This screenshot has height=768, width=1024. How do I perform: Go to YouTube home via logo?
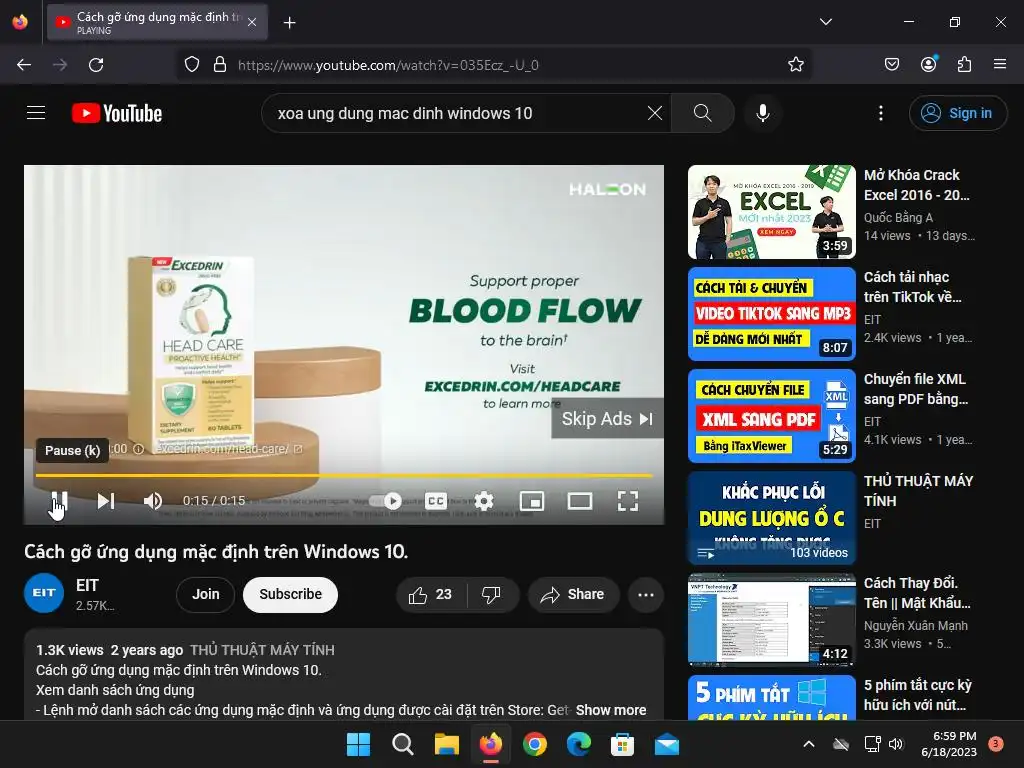(x=117, y=113)
